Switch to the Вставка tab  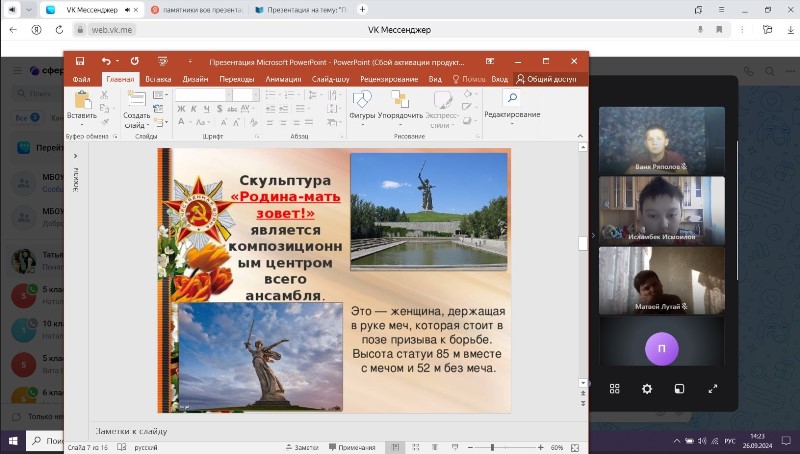point(158,79)
